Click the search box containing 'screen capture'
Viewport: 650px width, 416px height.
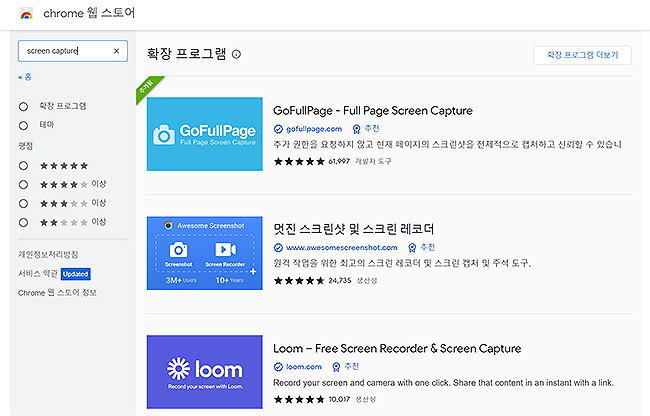pos(73,51)
